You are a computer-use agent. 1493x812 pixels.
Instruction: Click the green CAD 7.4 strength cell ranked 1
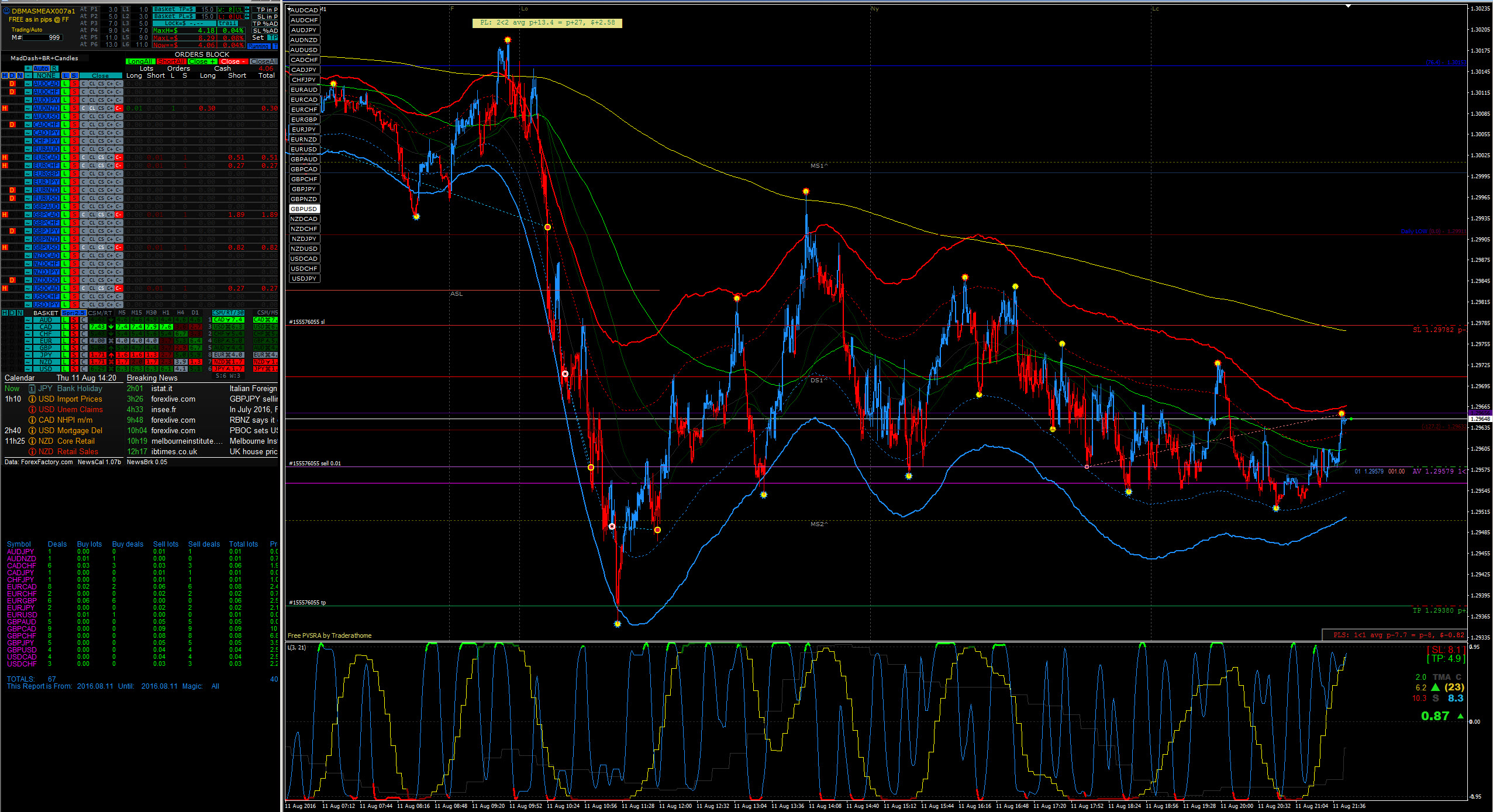pos(228,320)
